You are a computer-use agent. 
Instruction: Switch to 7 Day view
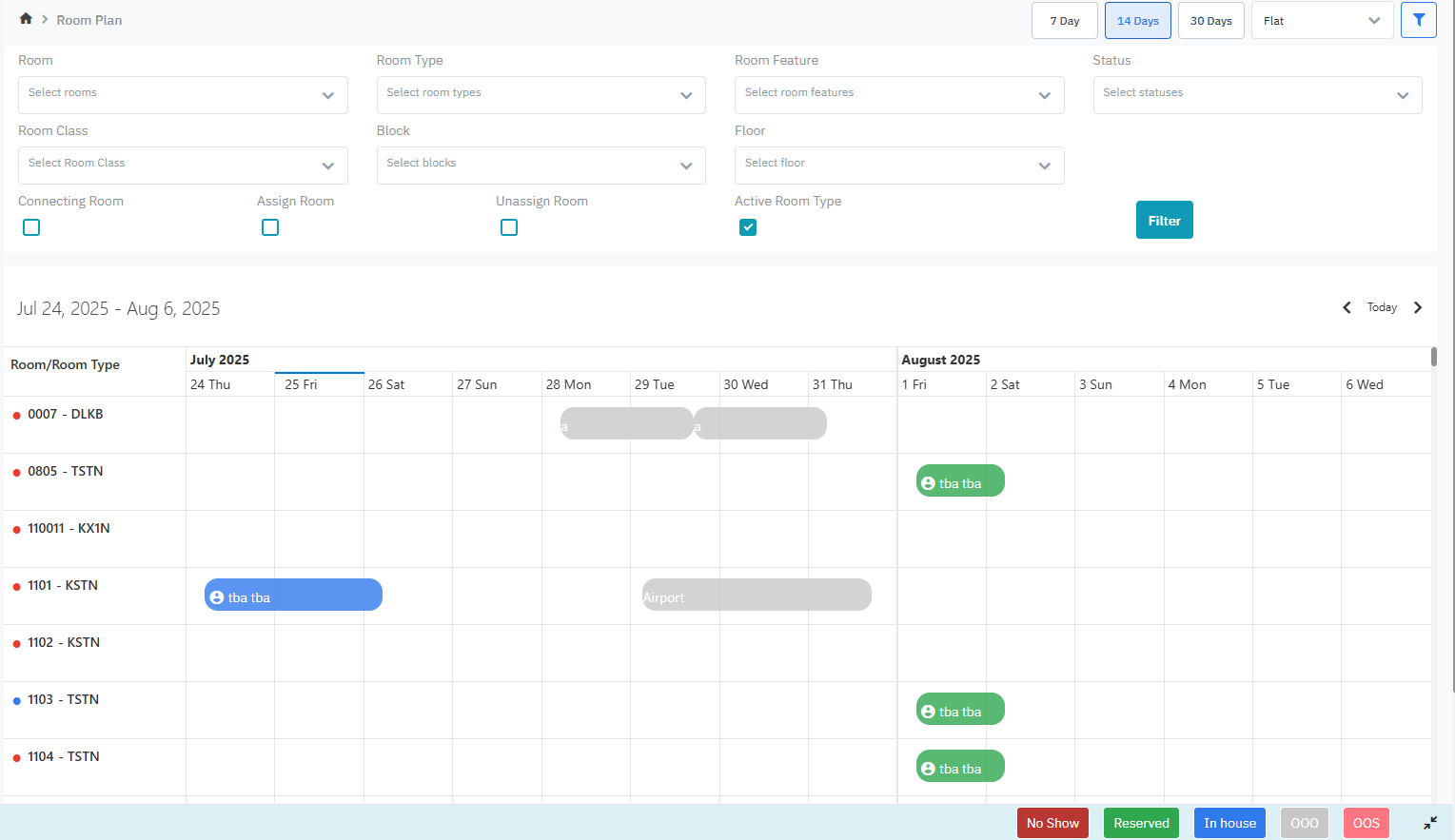(x=1064, y=21)
